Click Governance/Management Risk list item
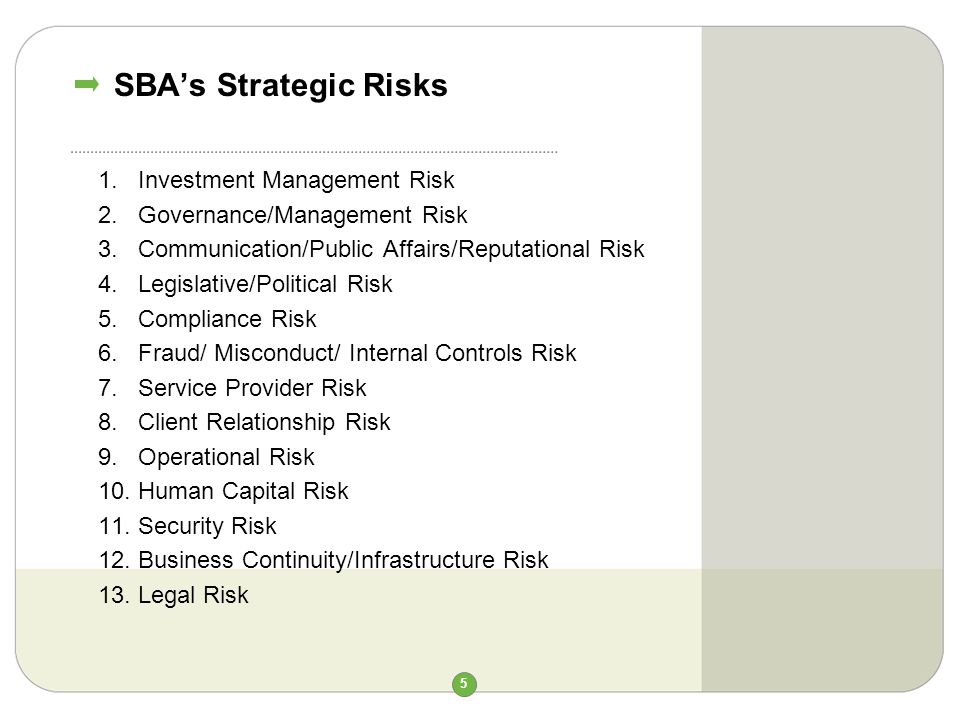Image resolution: width=960 pixels, height=720 pixels. (302, 215)
